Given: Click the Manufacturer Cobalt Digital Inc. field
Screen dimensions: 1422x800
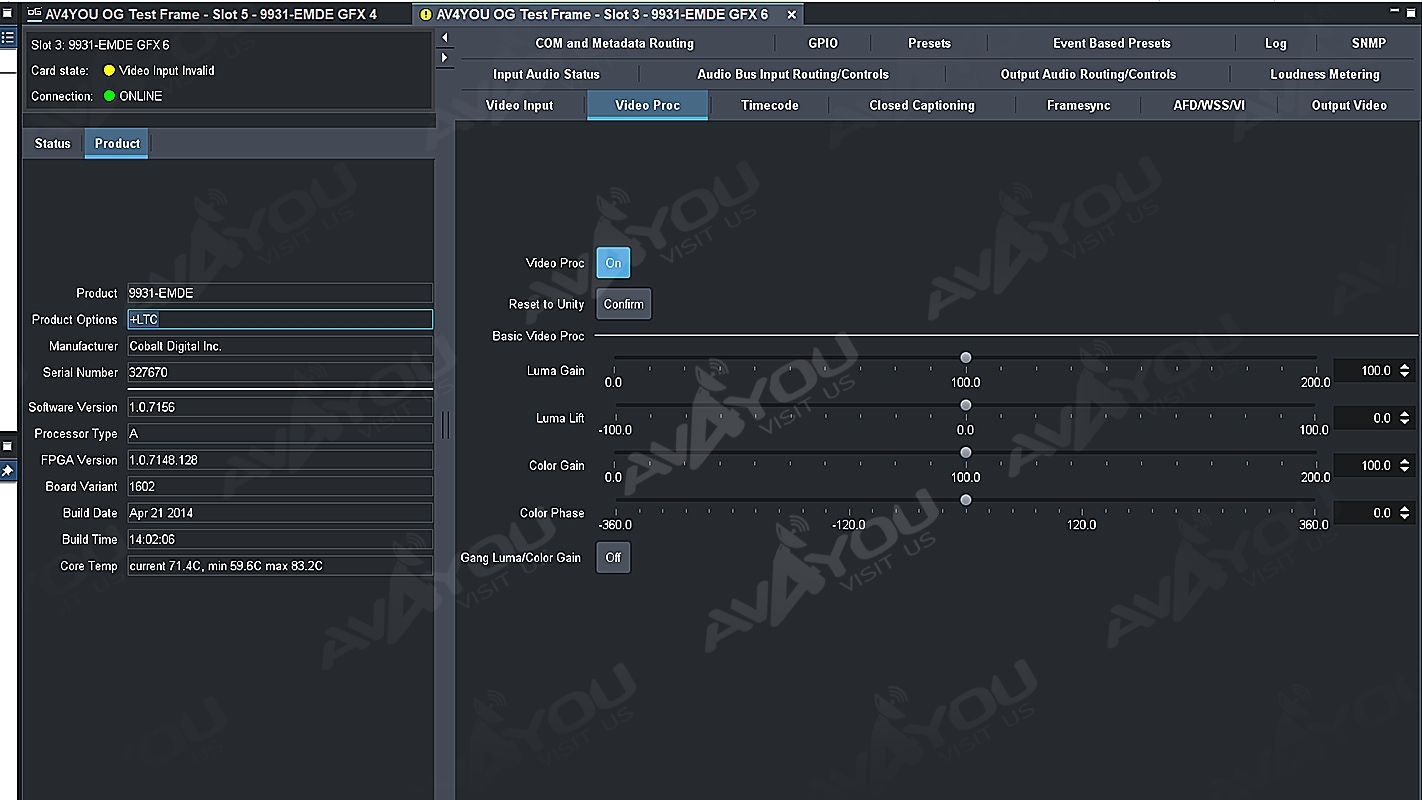Looking at the screenshot, I should (x=280, y=346).
